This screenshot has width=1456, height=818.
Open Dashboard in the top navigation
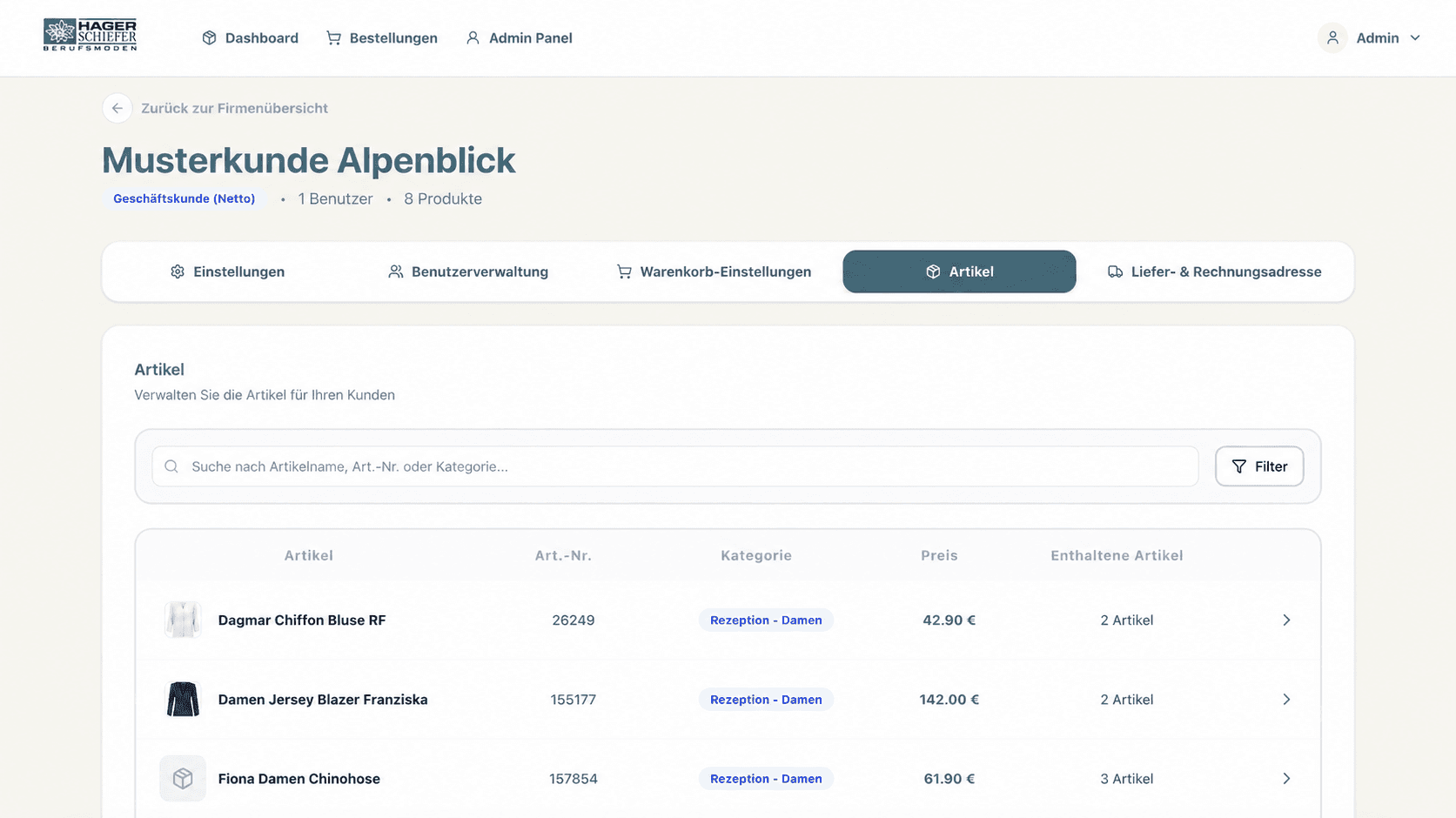(x=251, y=38)
